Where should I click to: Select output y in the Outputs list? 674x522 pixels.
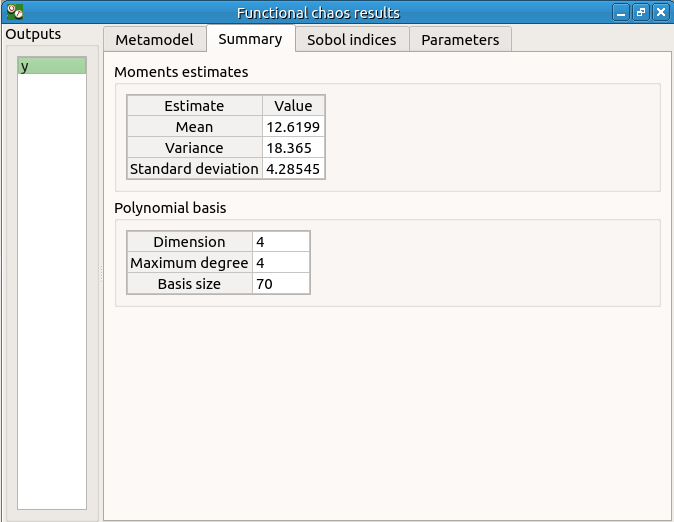click(x=52, y=66)
